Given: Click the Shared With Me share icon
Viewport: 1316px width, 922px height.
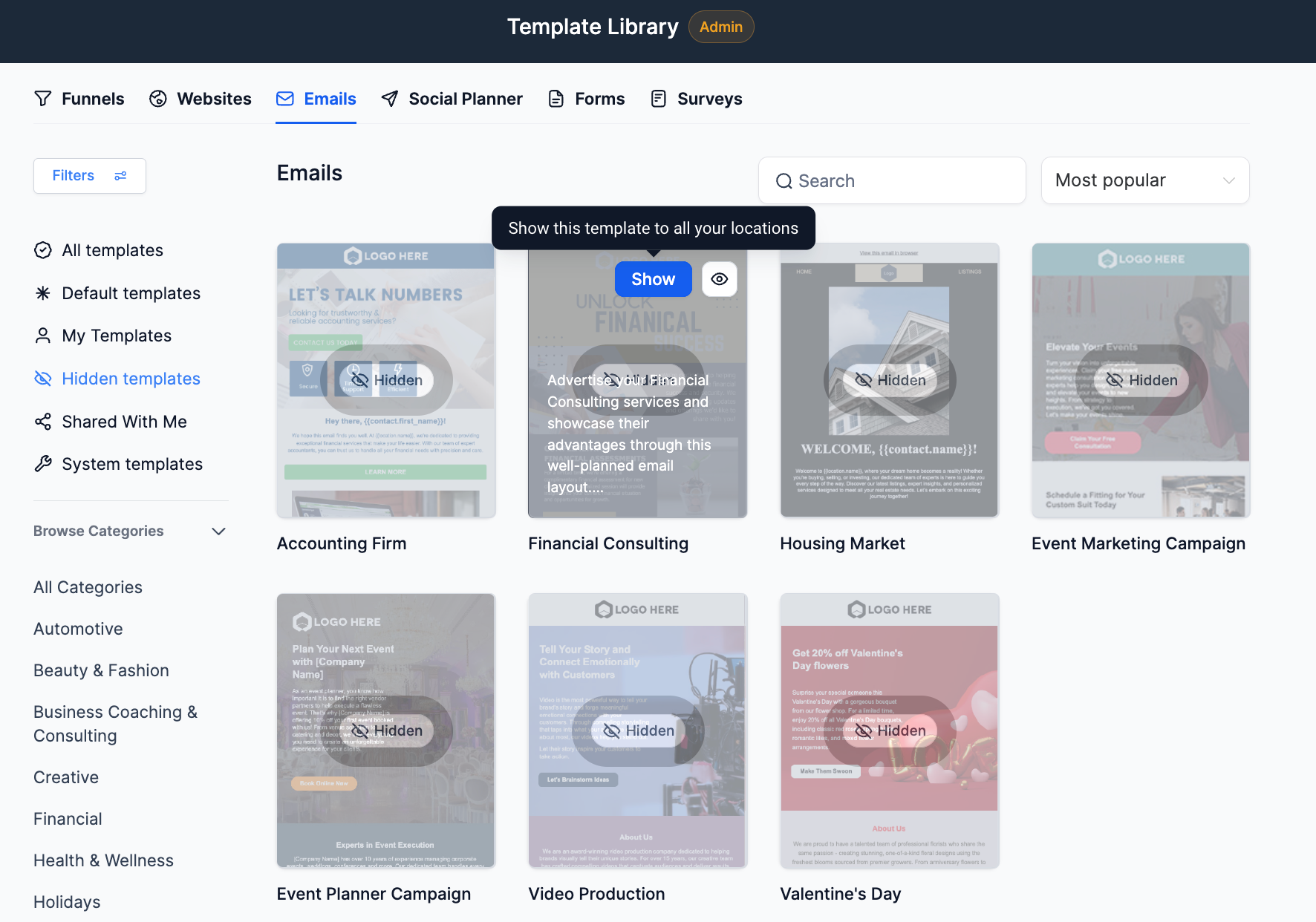Looking at the screenshot, I should [43, 422].
